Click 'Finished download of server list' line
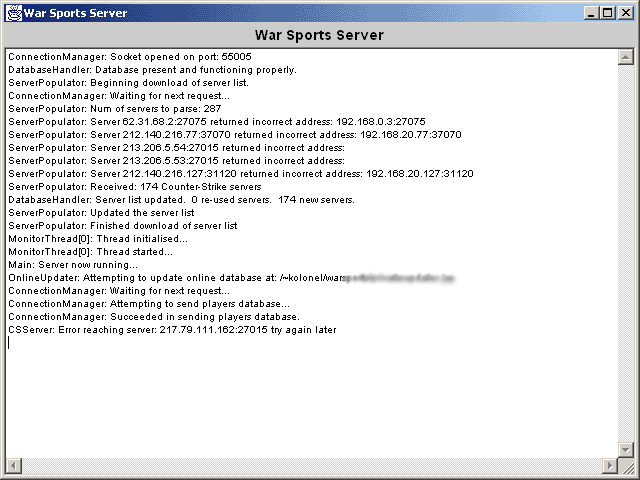 tap(123, 226)
